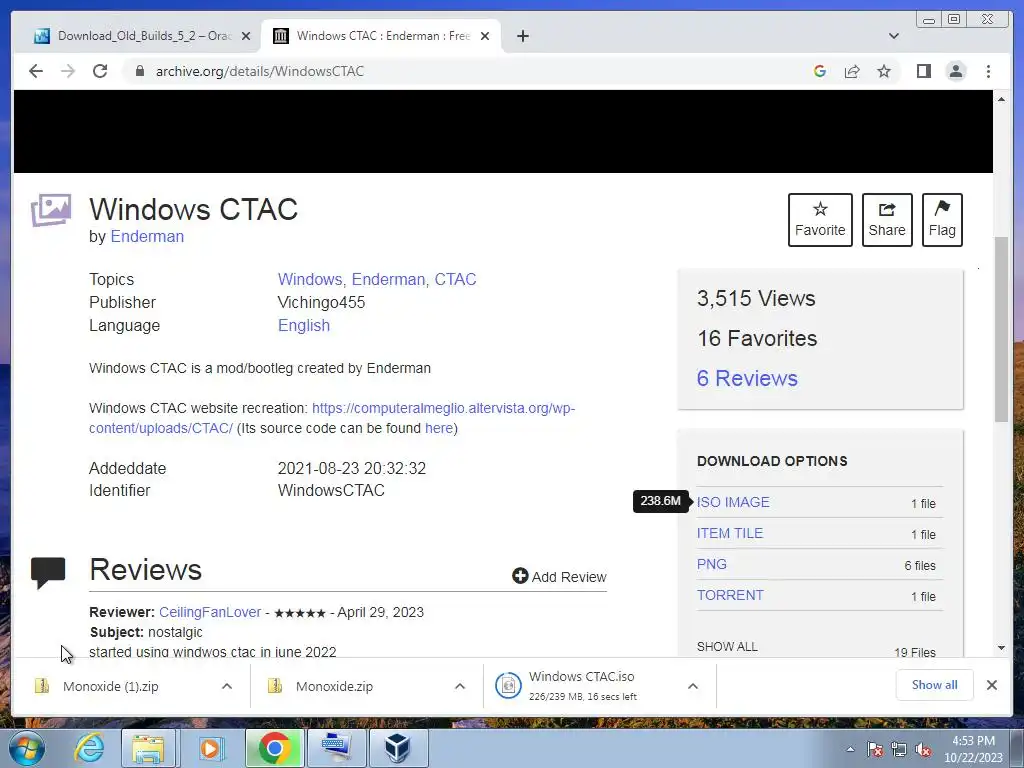Screen dimensions: 1024x768
Task: View site info via lock icon
Action: click(139, 71)
